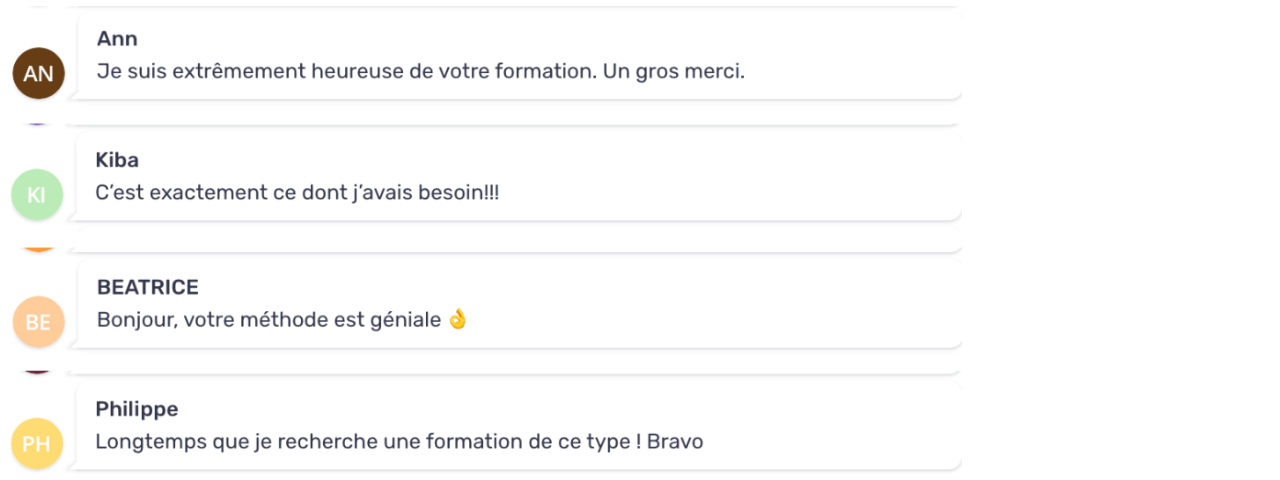The width and height of the screenshot is (1280, 480).
Task: Click the name Ann
Action: [x=117, y=39]
